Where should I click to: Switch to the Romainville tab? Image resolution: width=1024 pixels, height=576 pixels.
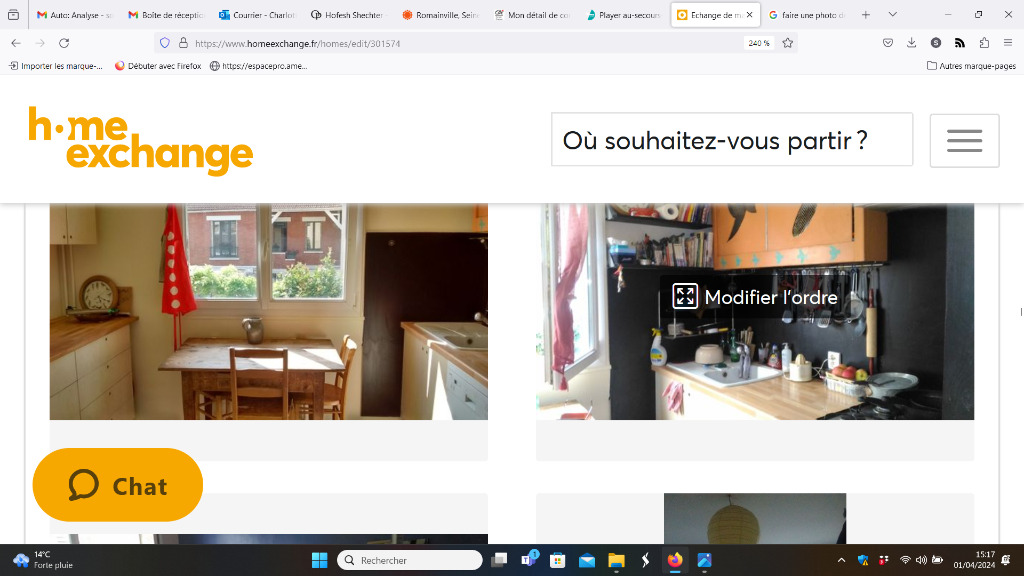click(x=440, y=14)
